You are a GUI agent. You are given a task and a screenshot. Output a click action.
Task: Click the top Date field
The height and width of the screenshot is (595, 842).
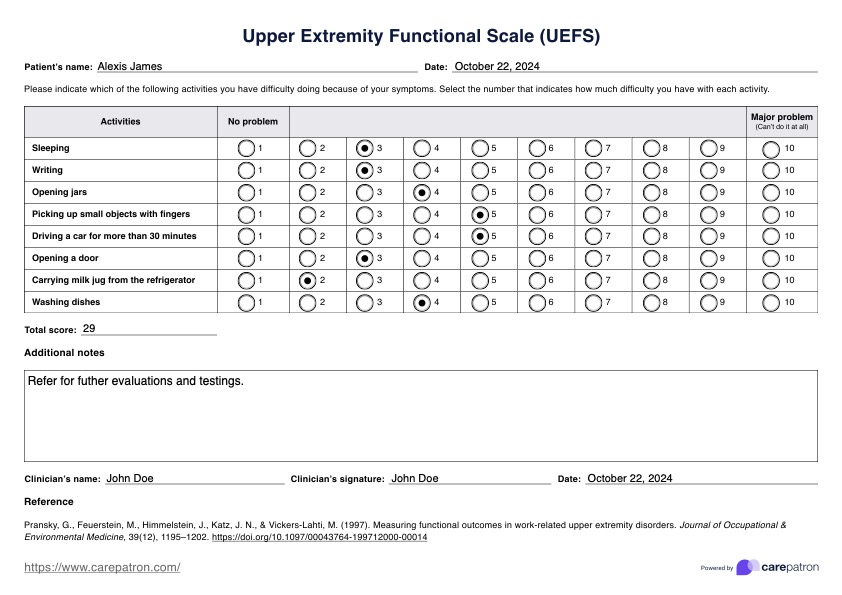pyautogui.click(x=634, y=67)
